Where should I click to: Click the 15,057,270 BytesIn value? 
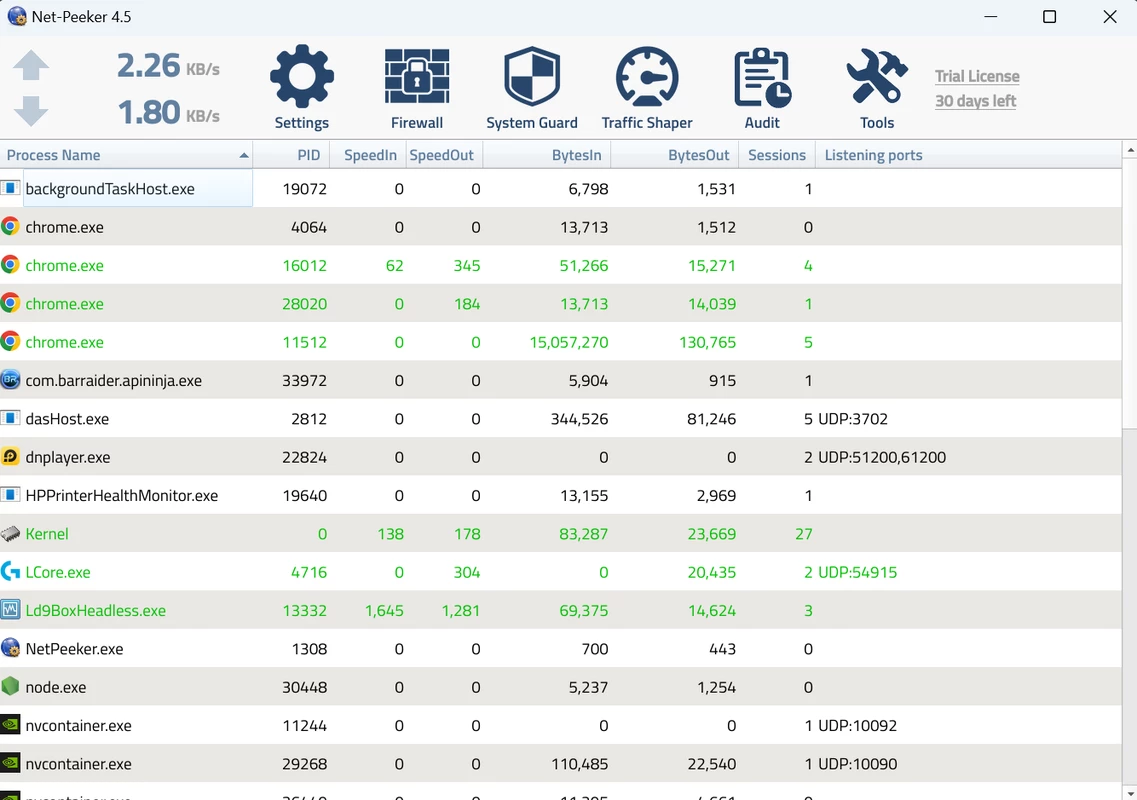pyautogui.click(x=569, y=342)
